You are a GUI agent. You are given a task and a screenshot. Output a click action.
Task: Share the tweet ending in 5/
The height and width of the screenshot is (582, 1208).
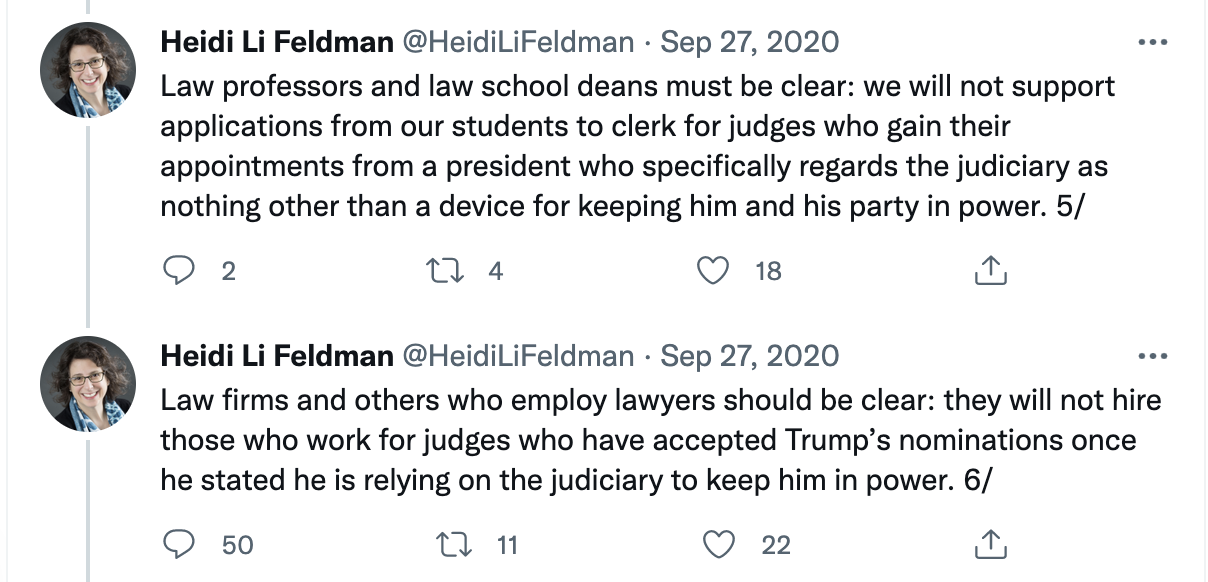tap(988, 270)
